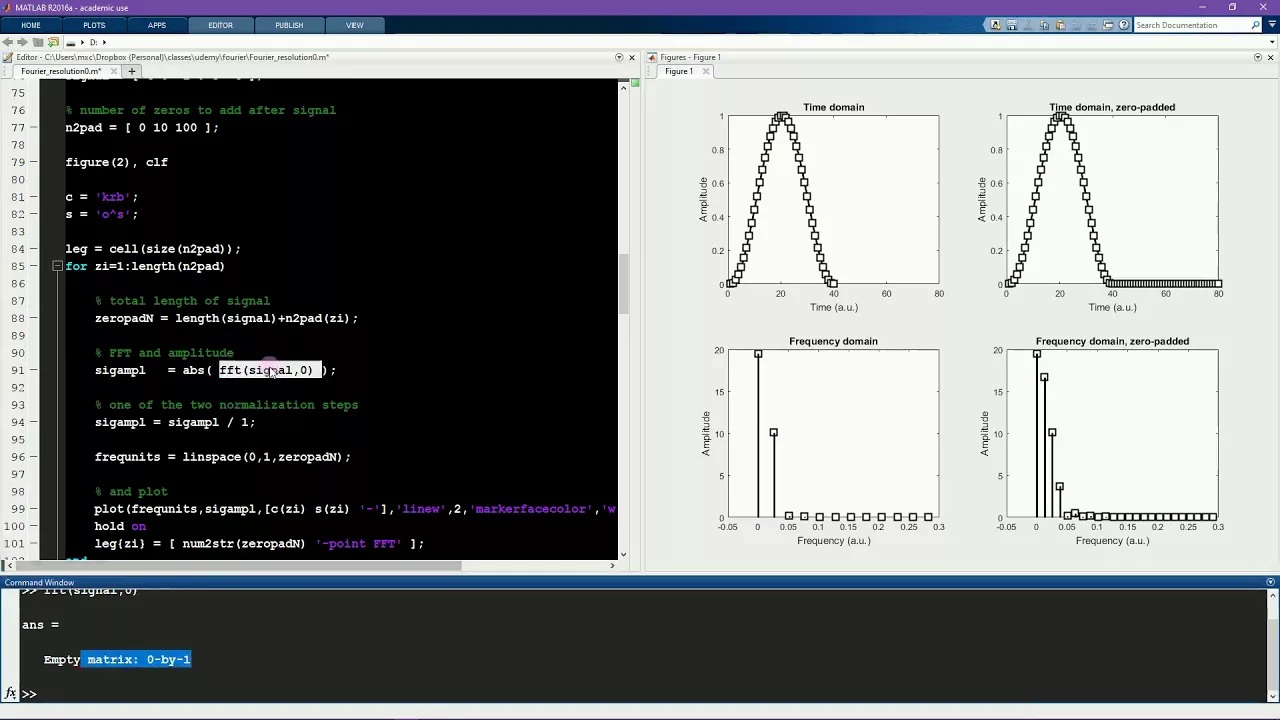Switch to the PUBLISH ribbon tab
1280x720 pixels.
click(x=289, y=25)
